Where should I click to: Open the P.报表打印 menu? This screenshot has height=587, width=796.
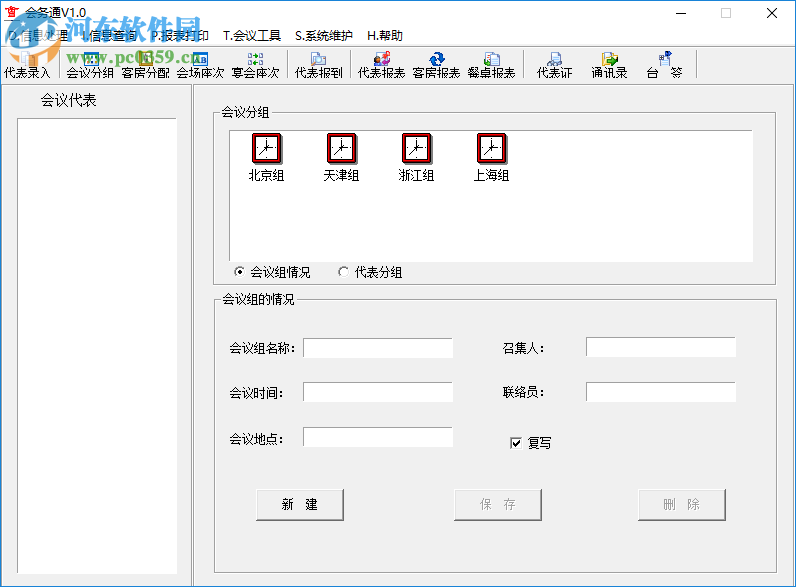[x=180, y=36]
